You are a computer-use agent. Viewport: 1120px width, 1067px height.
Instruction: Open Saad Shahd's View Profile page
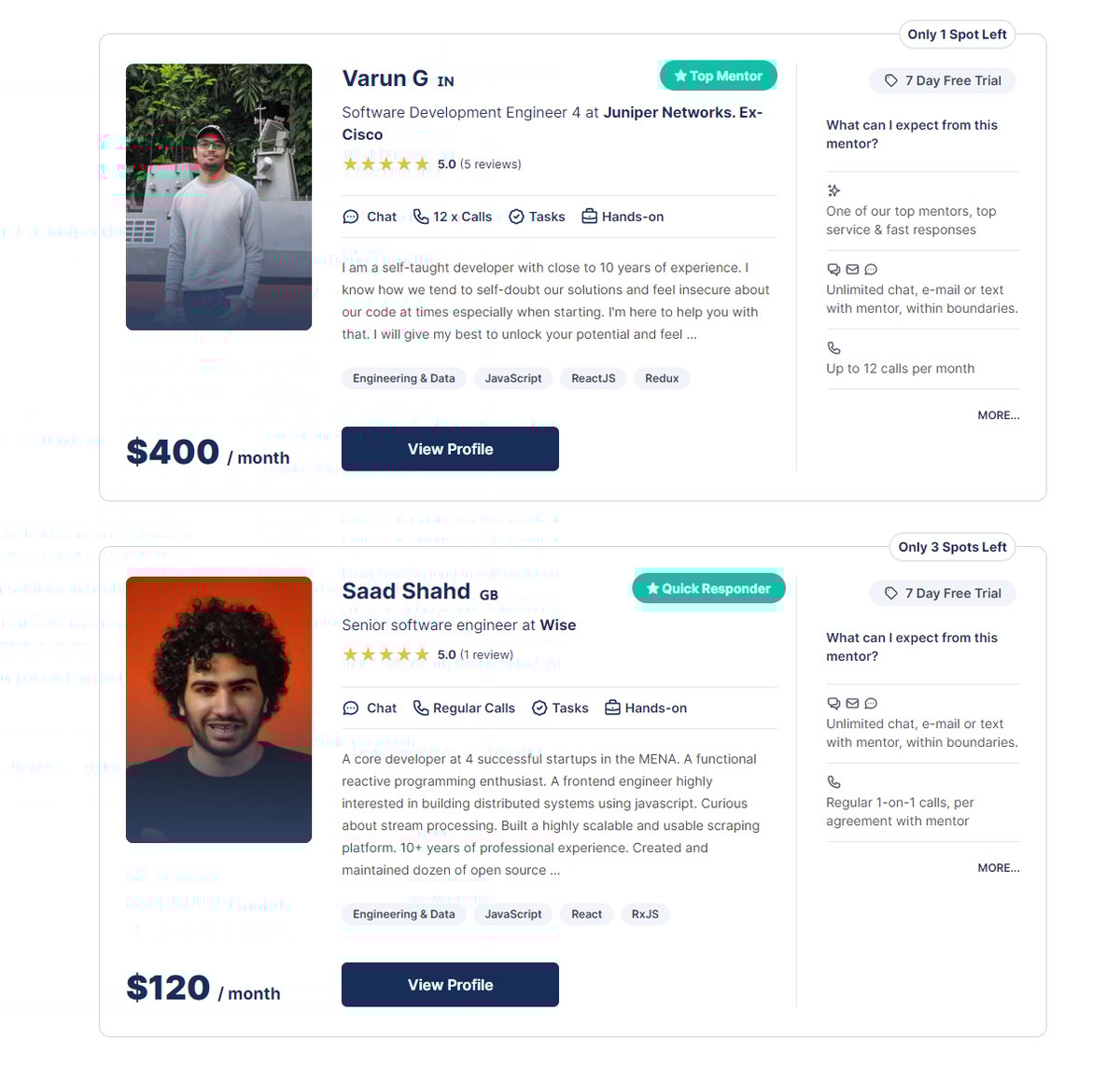tap(450, 984)
